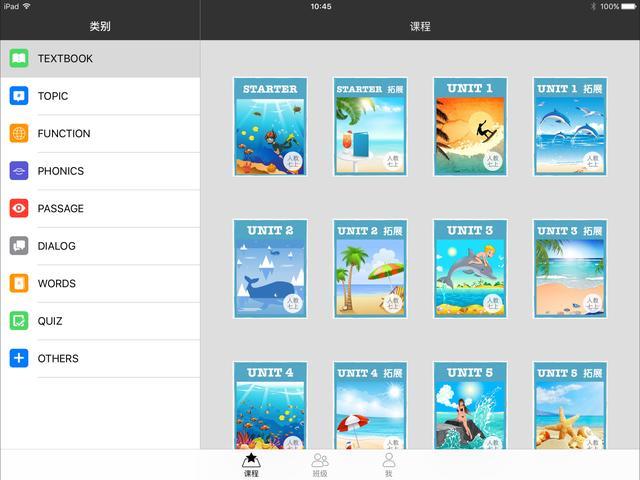Select the UNIT 2 whale course
This screenshot has height=480, width=640.
click(270, 269)
